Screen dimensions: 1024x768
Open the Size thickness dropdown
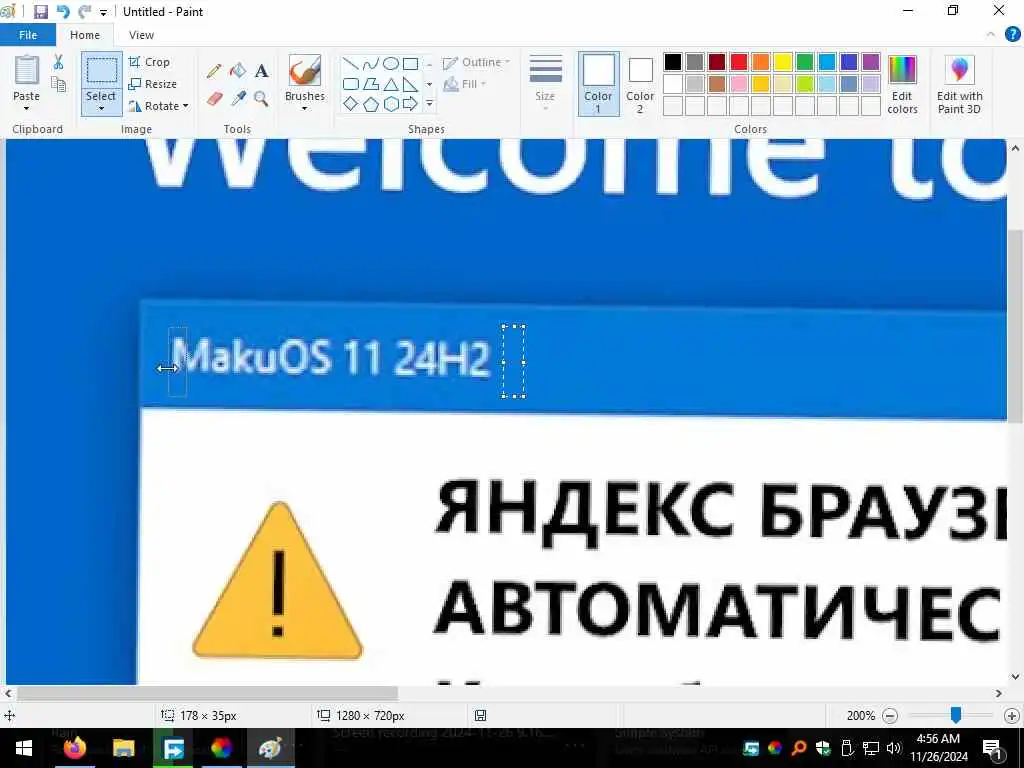click(x=545, y=82)
